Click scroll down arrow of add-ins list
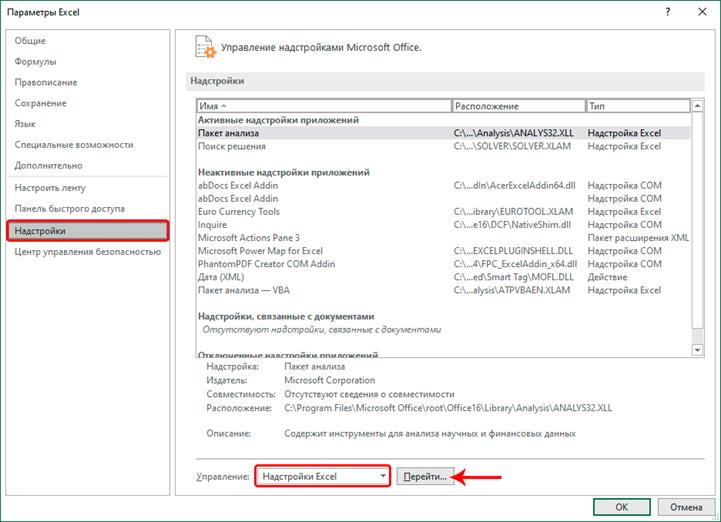 [x=697, y=350]
